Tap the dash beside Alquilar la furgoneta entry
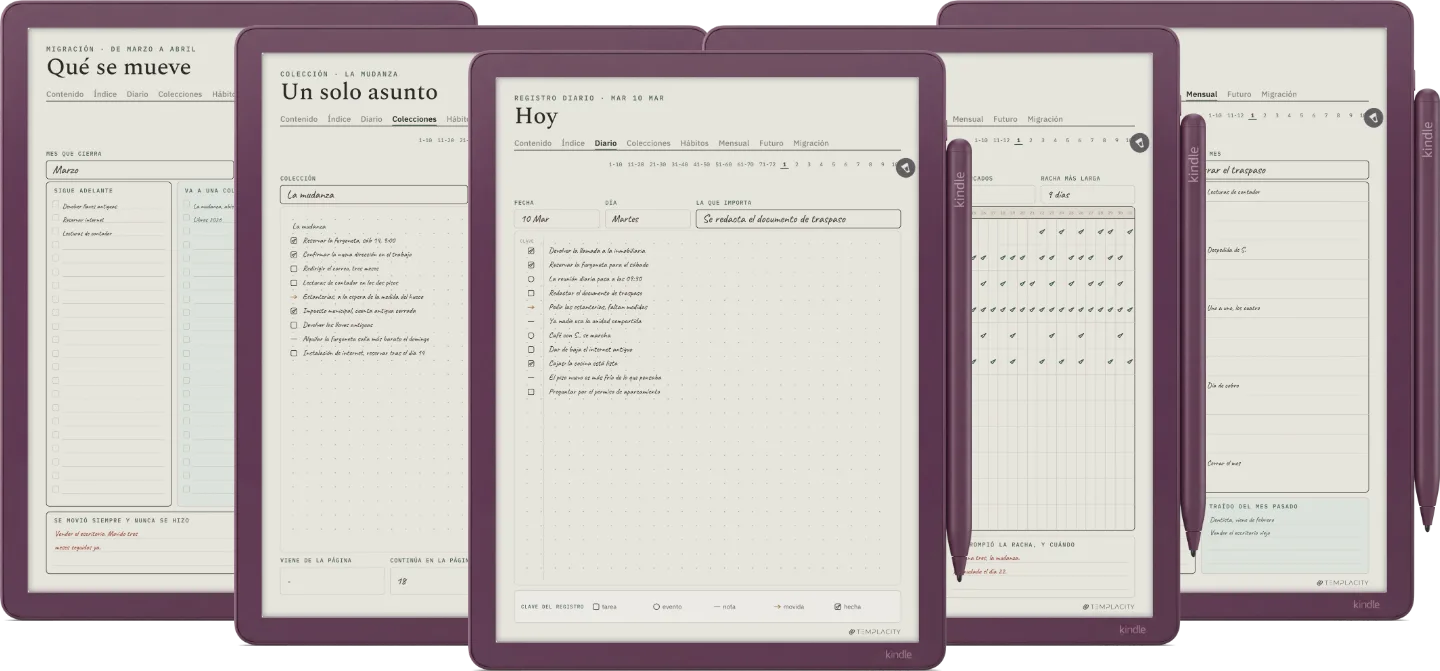 (294, 339)
